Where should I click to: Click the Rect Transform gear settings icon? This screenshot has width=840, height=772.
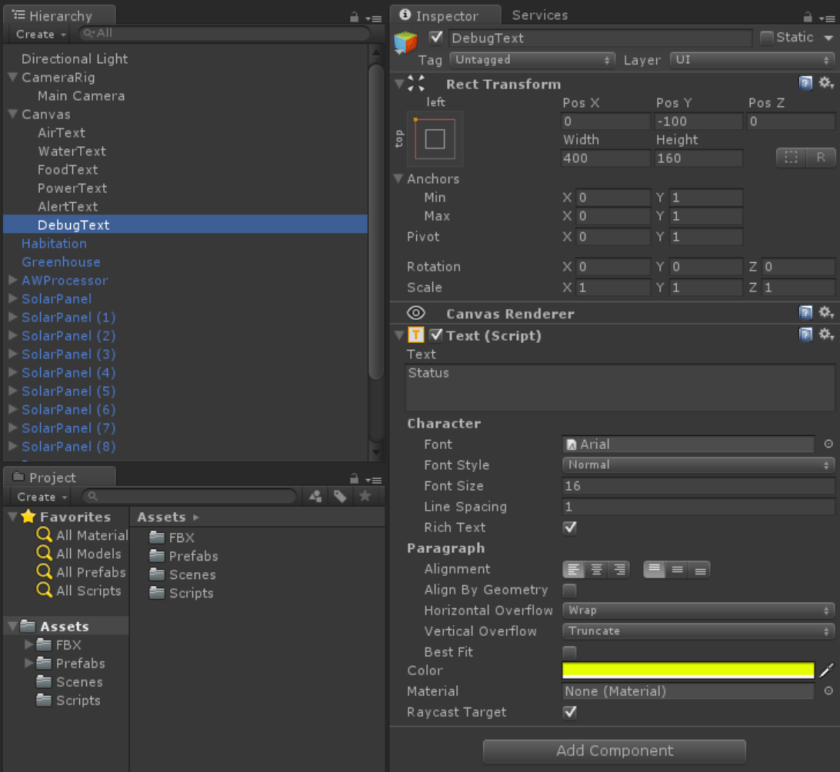coord(826,84)
